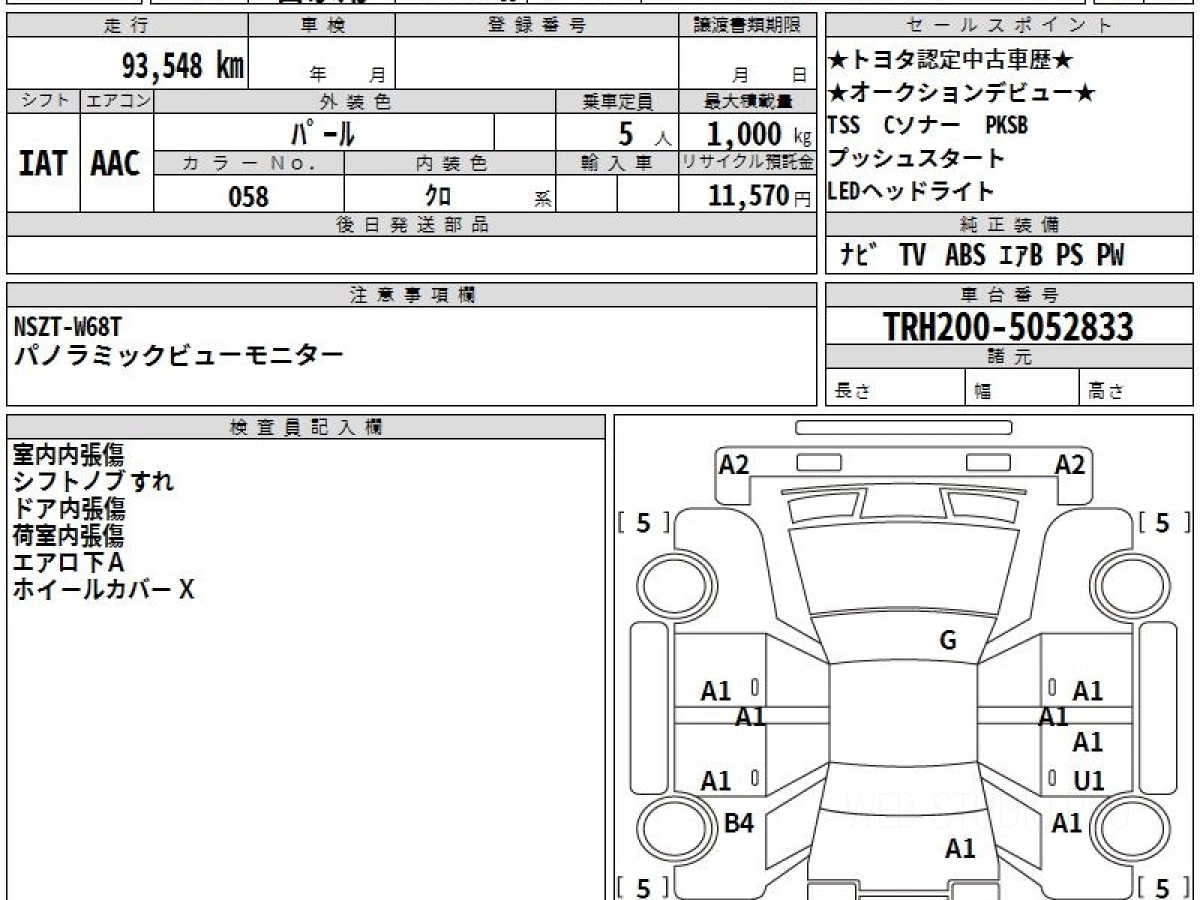The image size is (1200, 900).
Task: Click the color number 058
Action: tap(249, 196)
